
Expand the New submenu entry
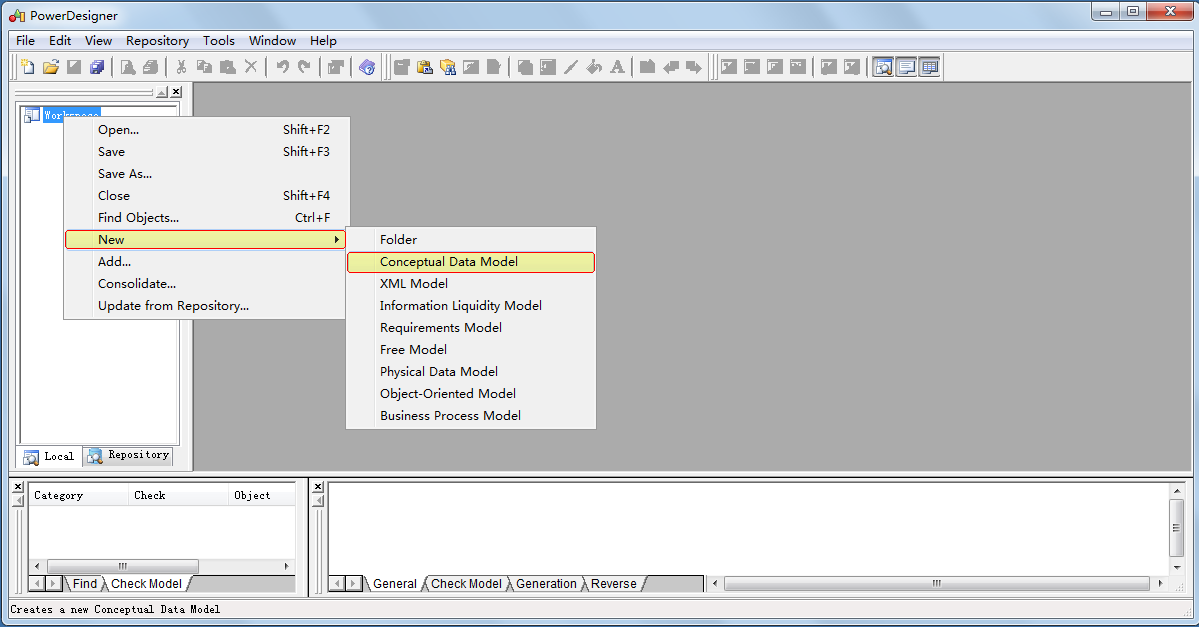(205, 239)
